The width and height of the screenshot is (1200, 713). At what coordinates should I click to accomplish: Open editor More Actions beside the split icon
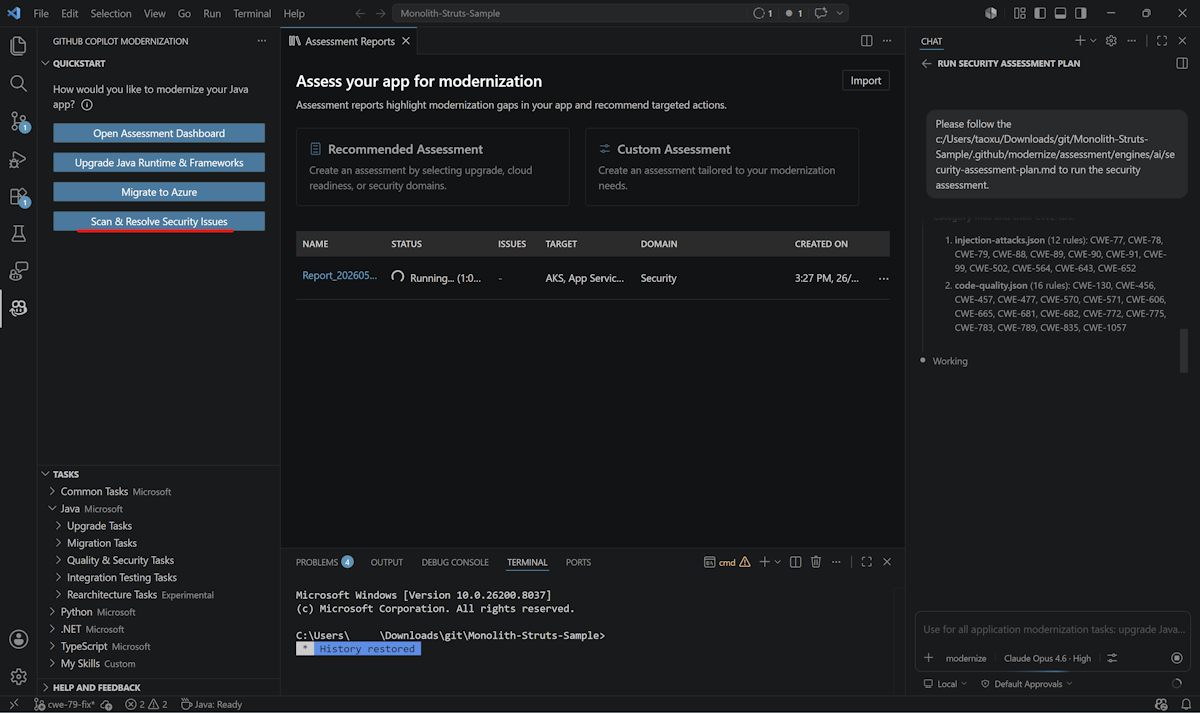coord(887,41)
